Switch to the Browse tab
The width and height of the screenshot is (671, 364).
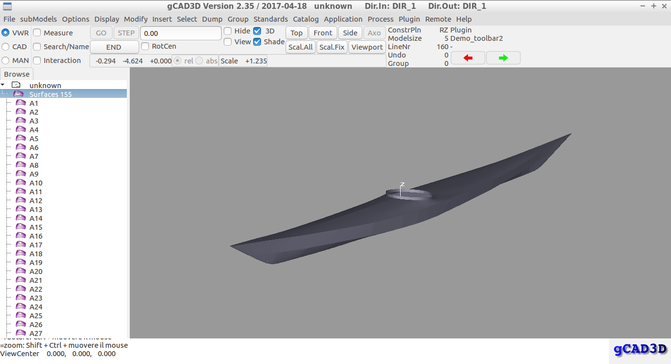click(x=17, y=74)
